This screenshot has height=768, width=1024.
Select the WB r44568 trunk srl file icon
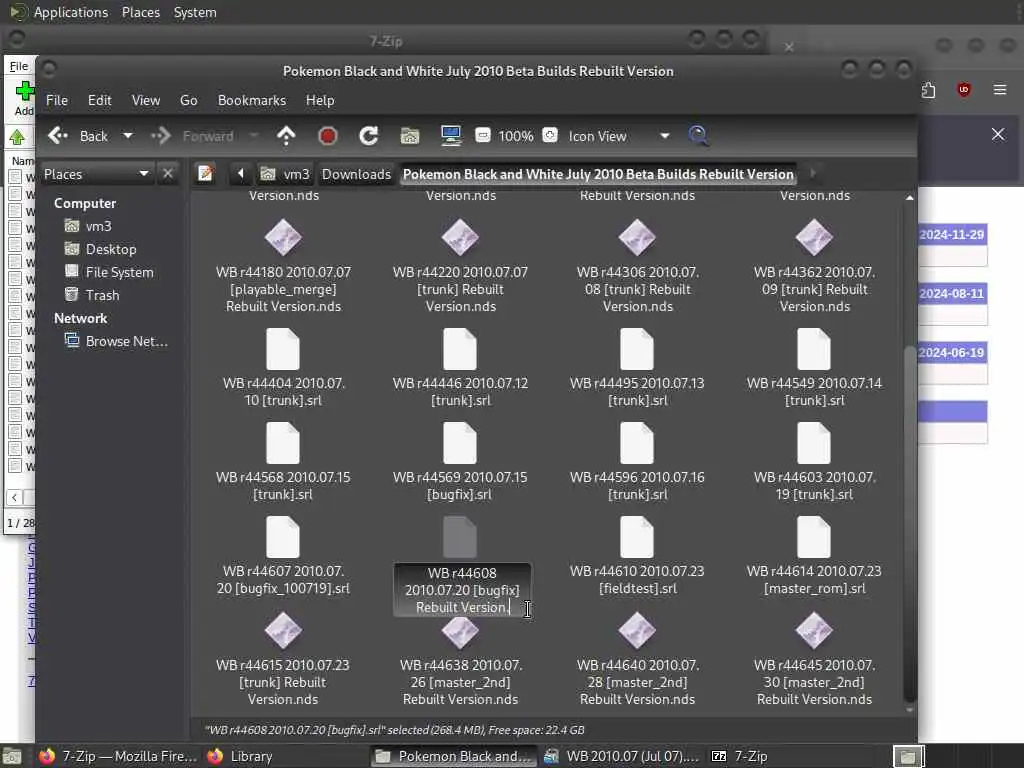pos(283,443)
